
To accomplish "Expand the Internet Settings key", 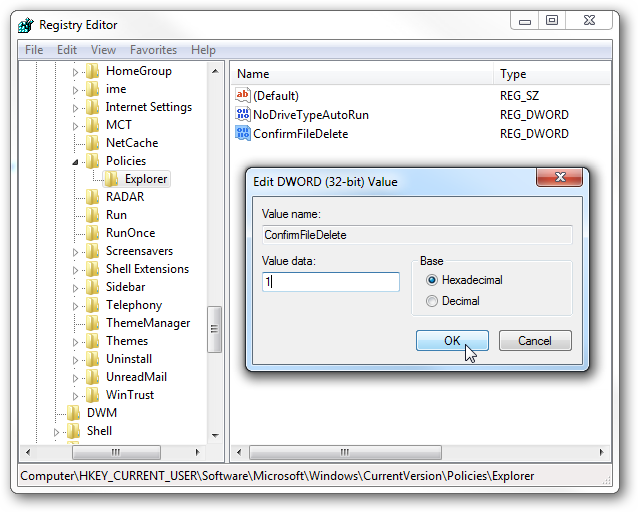I will (75, 108).
